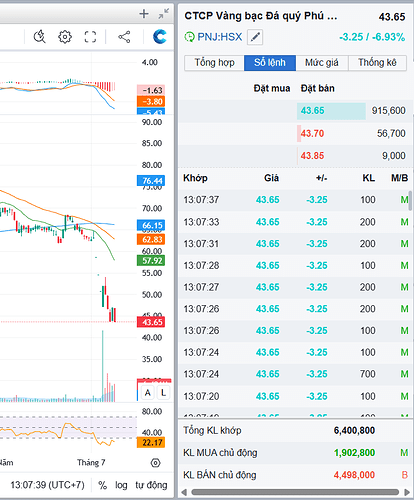Open the Mức giá tab

(322, 63)
